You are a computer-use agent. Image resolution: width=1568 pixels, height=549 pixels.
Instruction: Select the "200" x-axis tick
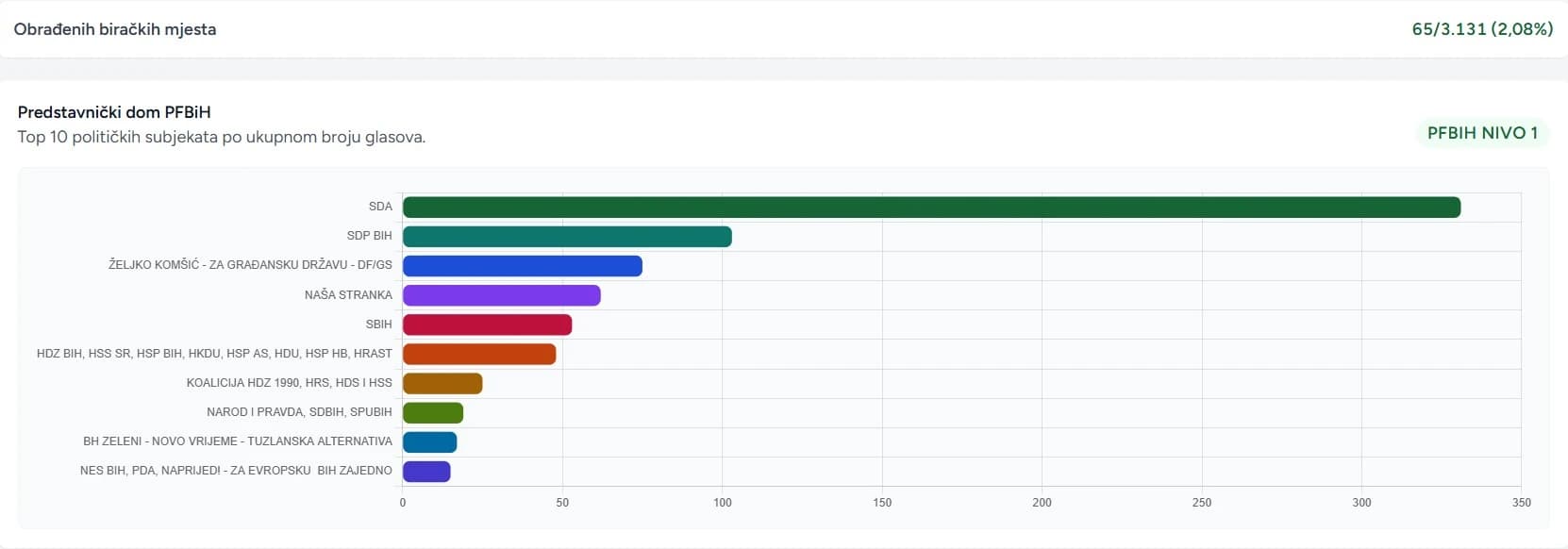tap(1042, 503)
